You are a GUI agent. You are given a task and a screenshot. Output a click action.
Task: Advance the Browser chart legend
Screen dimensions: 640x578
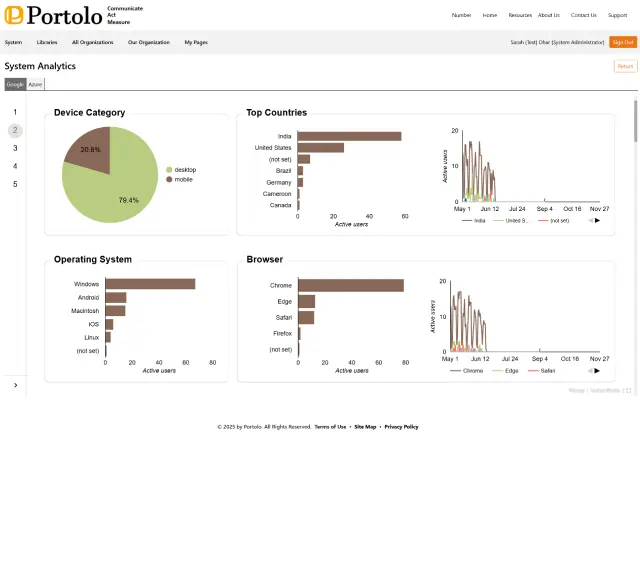tap(598, 370)
